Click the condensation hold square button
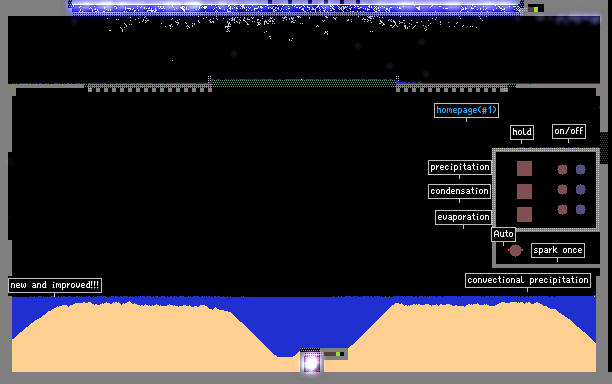This screenshot has width=612, height=384. tap(524, 192)
